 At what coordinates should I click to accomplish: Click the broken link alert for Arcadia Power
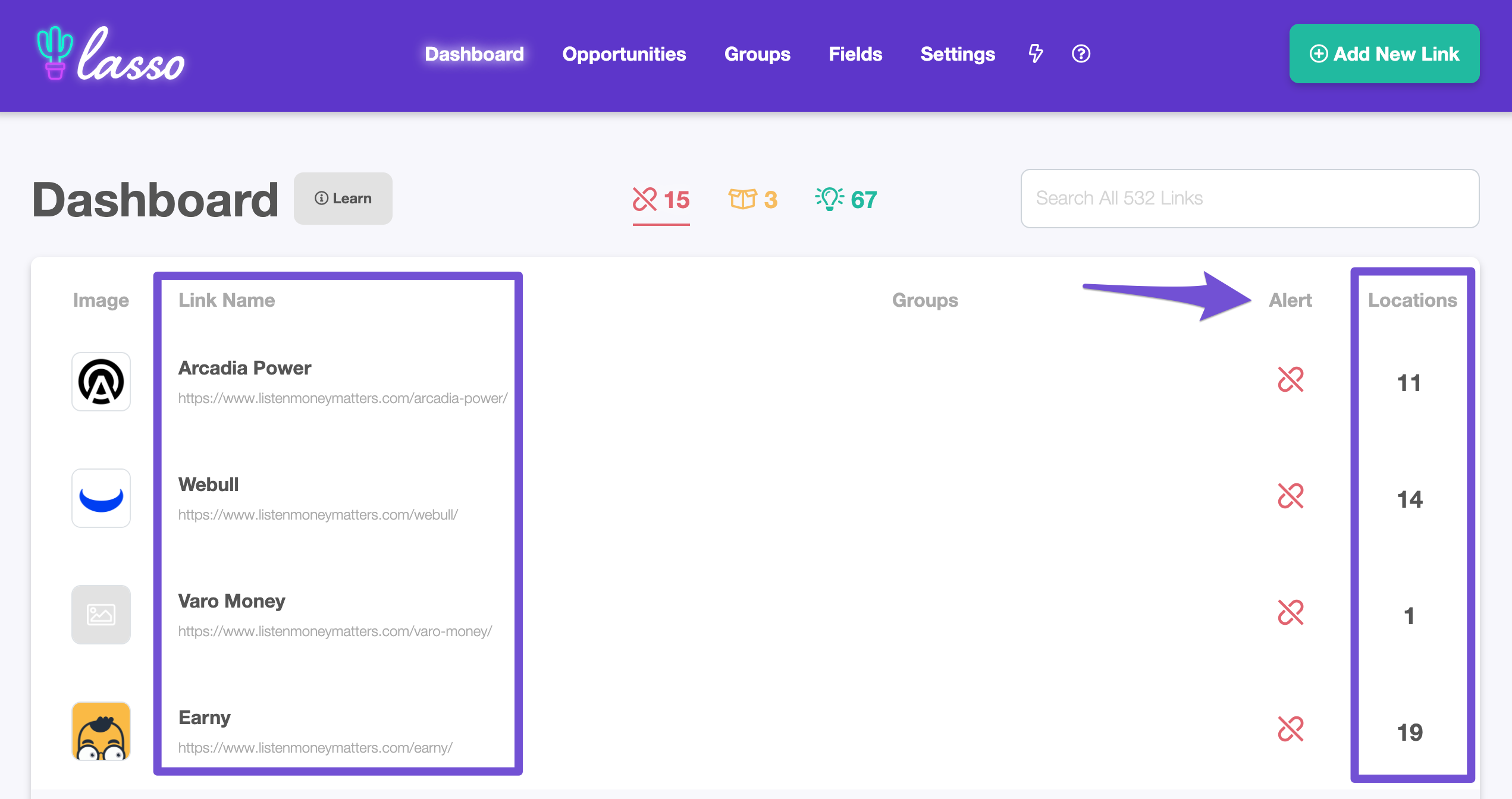click(1290, 380)
